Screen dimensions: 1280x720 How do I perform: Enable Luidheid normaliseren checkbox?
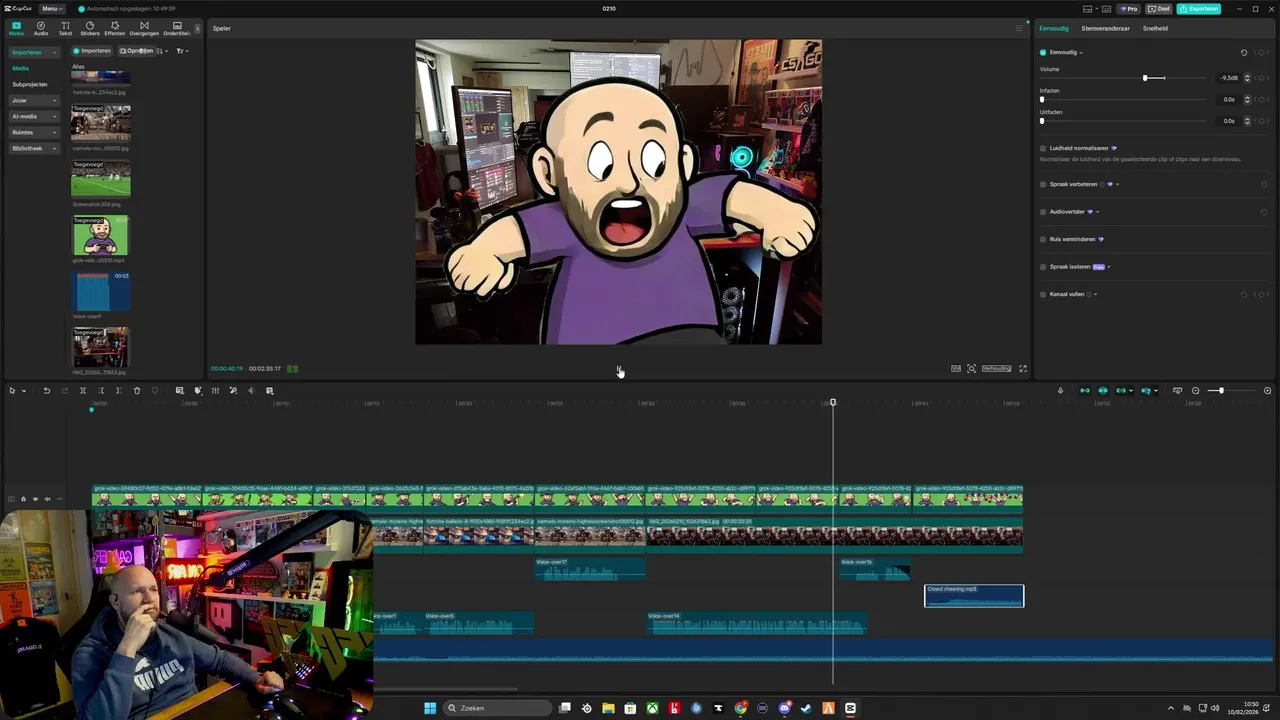coord(1043,148)
